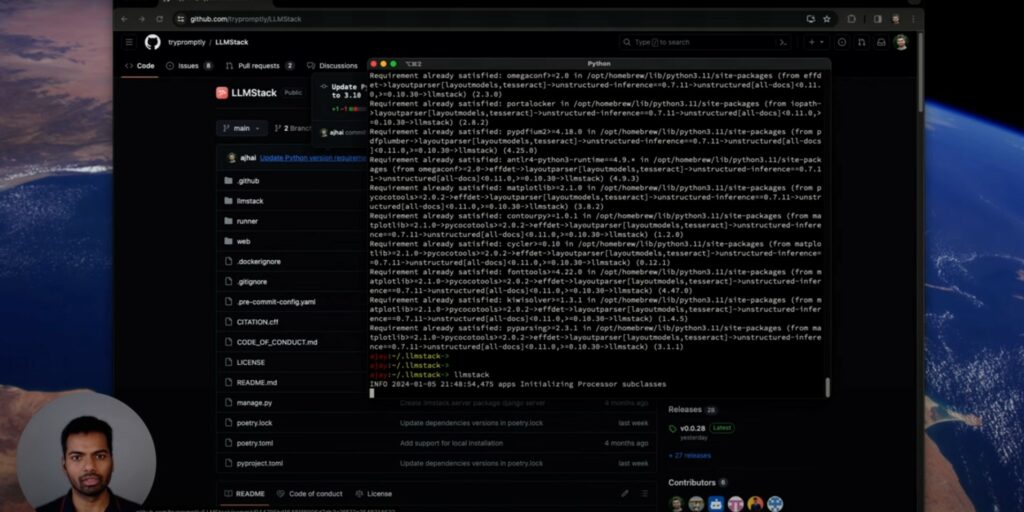
Task: Open the Releases heading link
Action: click(x=684, y=409)
